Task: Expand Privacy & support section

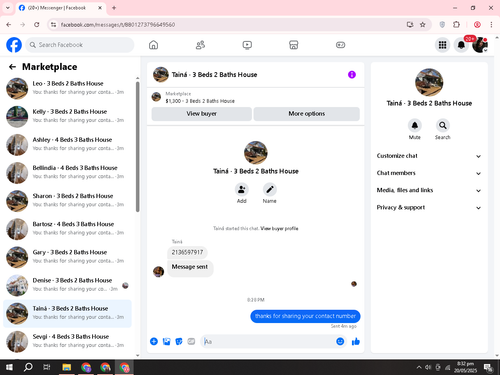Action: coord(429,207)
